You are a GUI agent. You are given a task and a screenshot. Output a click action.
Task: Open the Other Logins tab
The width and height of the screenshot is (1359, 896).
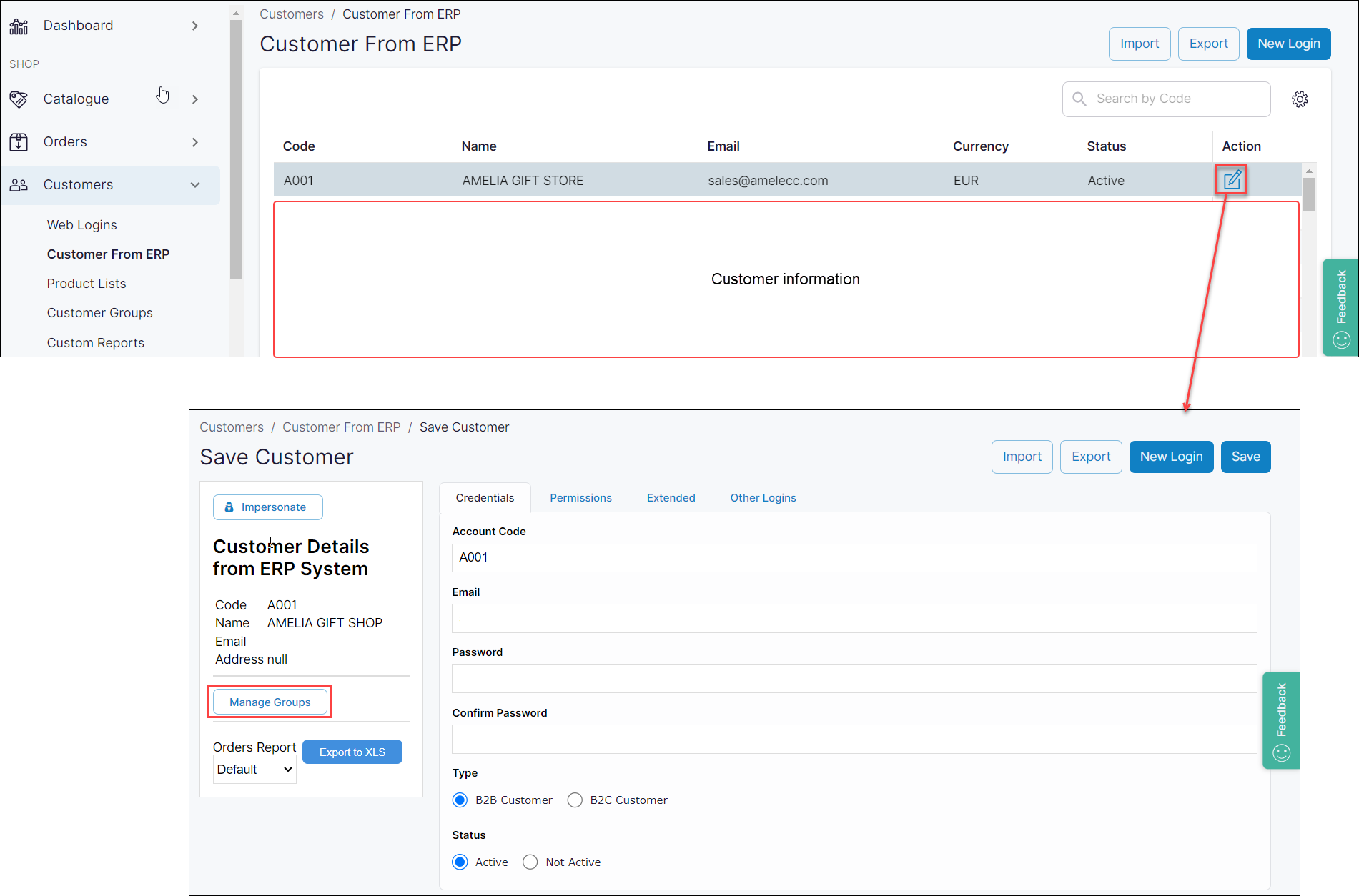click(x=763, y=498)
